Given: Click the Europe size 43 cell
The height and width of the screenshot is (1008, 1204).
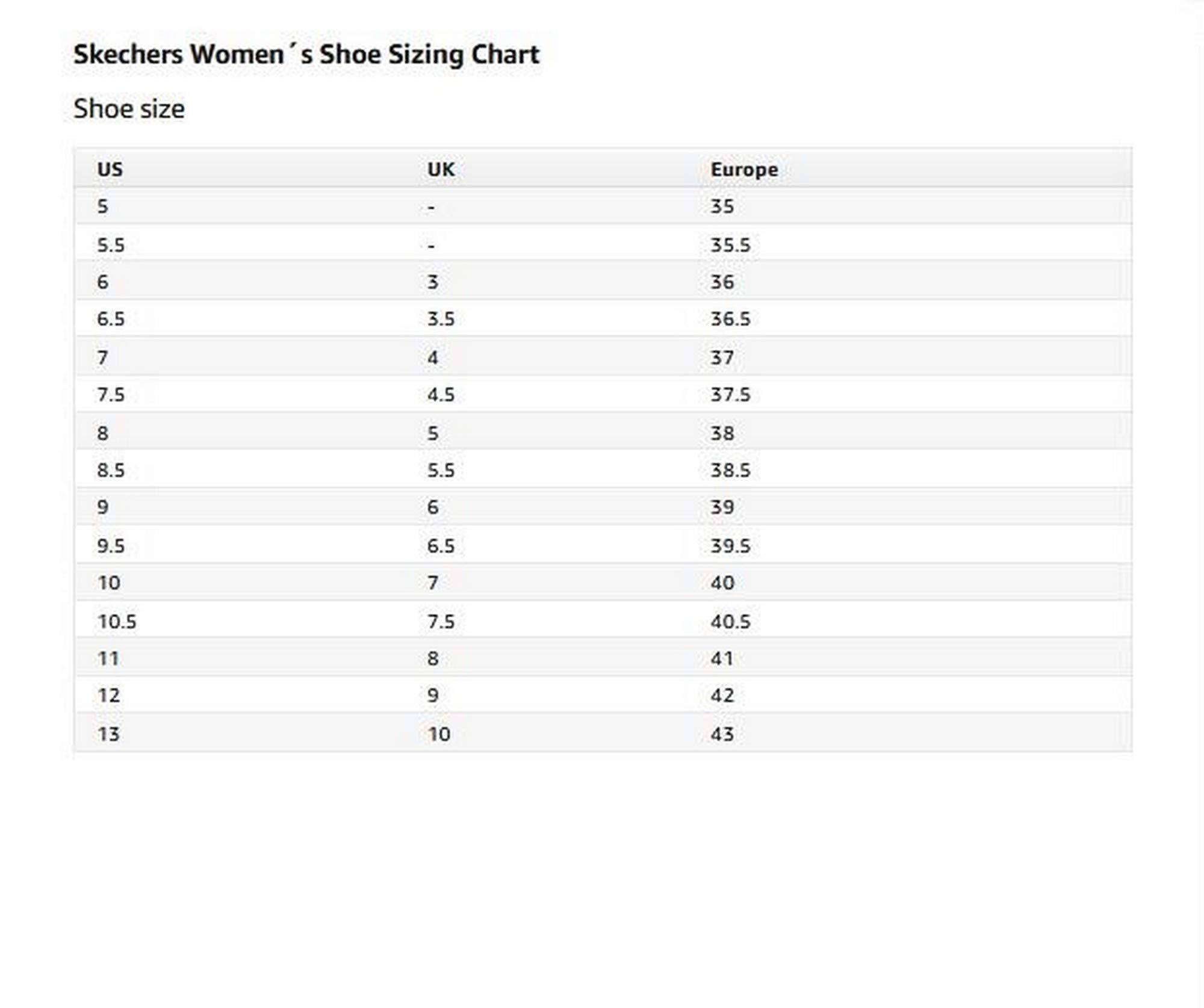Looking at the screenshot, I should click(722, 734).
